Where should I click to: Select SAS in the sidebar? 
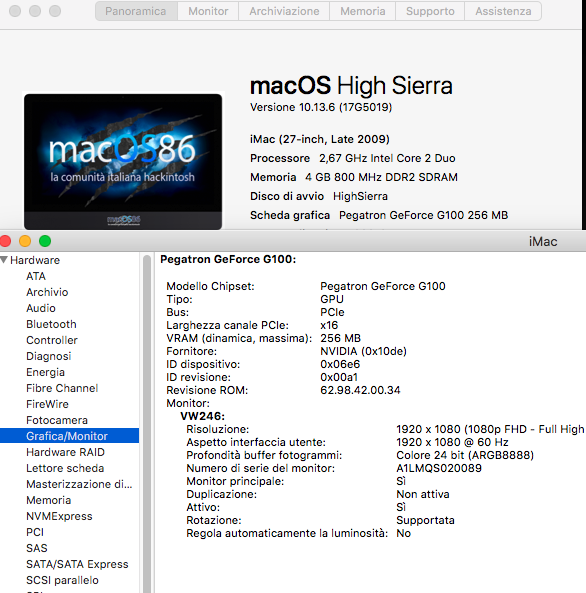37,548
